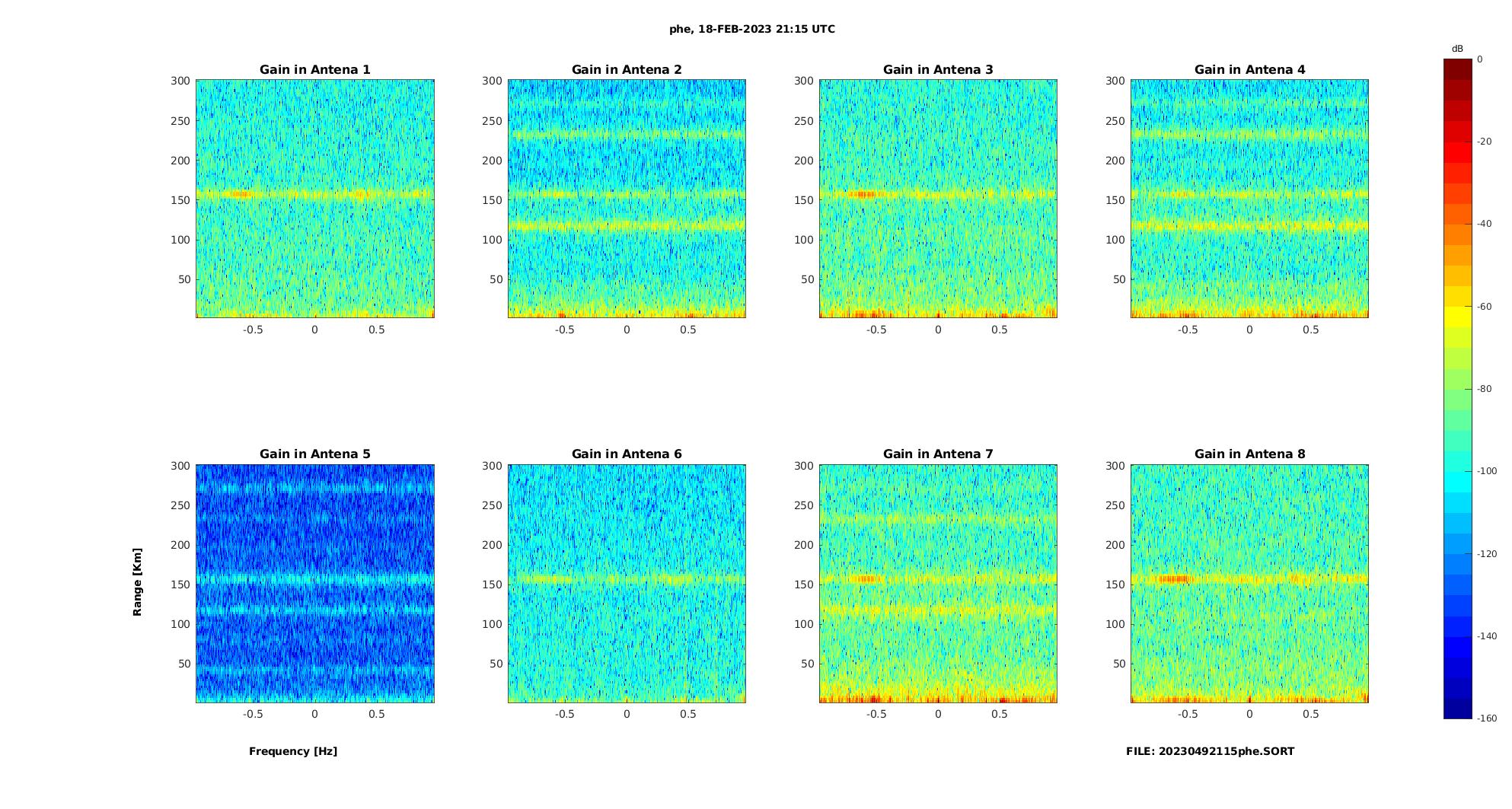Click the Gain in Antena 2 spectrogram
1512x809 pixels.
[x=627, y=199]
